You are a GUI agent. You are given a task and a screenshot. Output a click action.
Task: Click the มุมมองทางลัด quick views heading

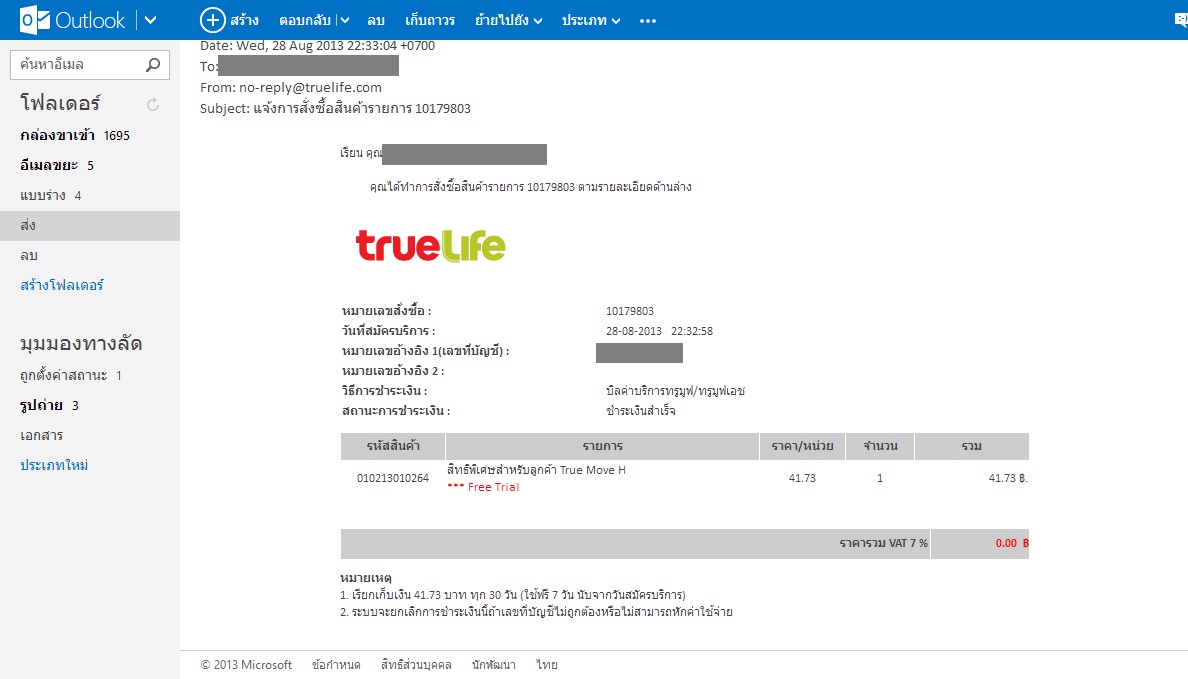[81, 343]
